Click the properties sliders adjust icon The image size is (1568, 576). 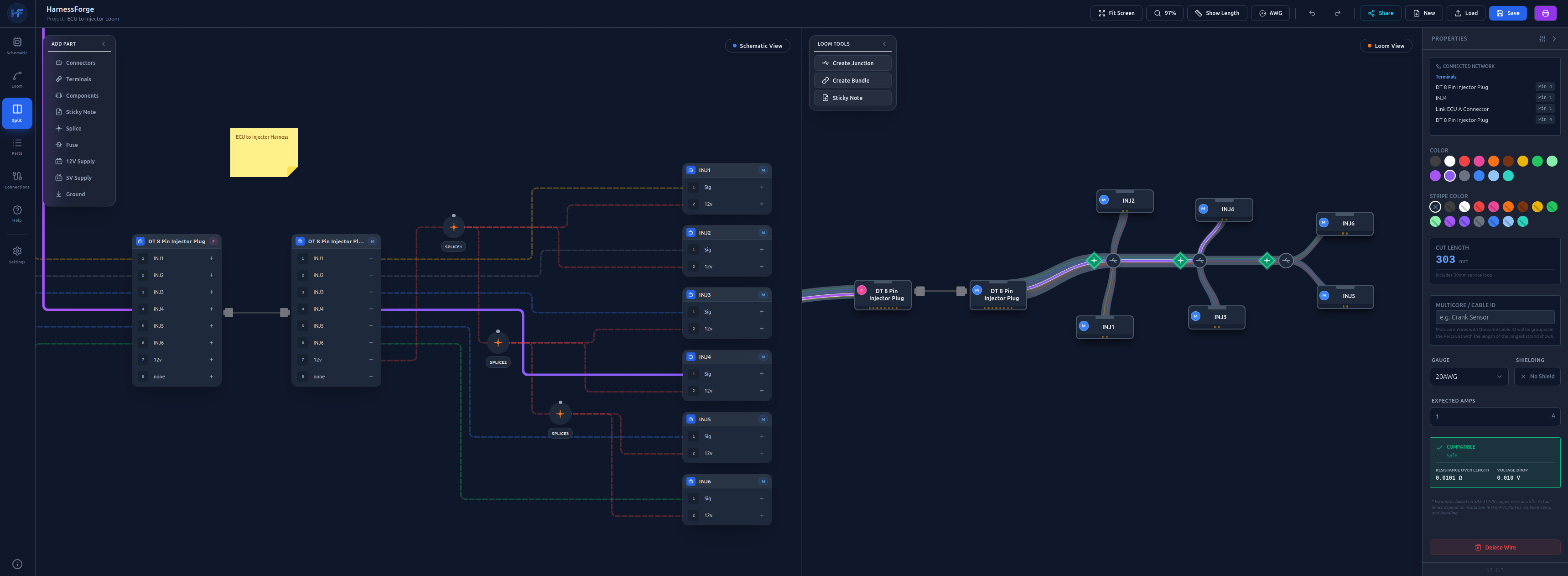click(1542, 38)
